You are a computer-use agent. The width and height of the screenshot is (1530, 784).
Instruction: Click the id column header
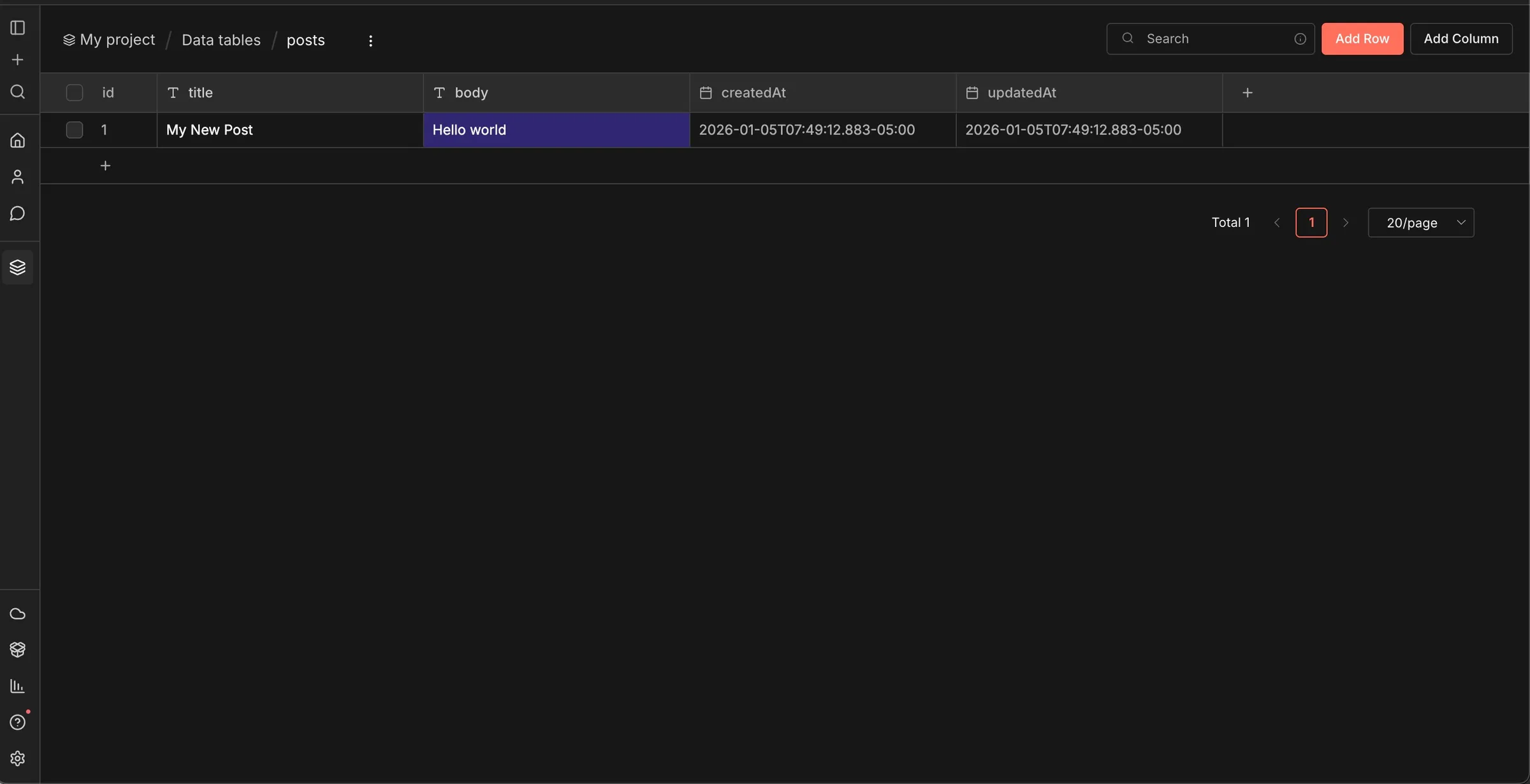(x=108, y=92)
